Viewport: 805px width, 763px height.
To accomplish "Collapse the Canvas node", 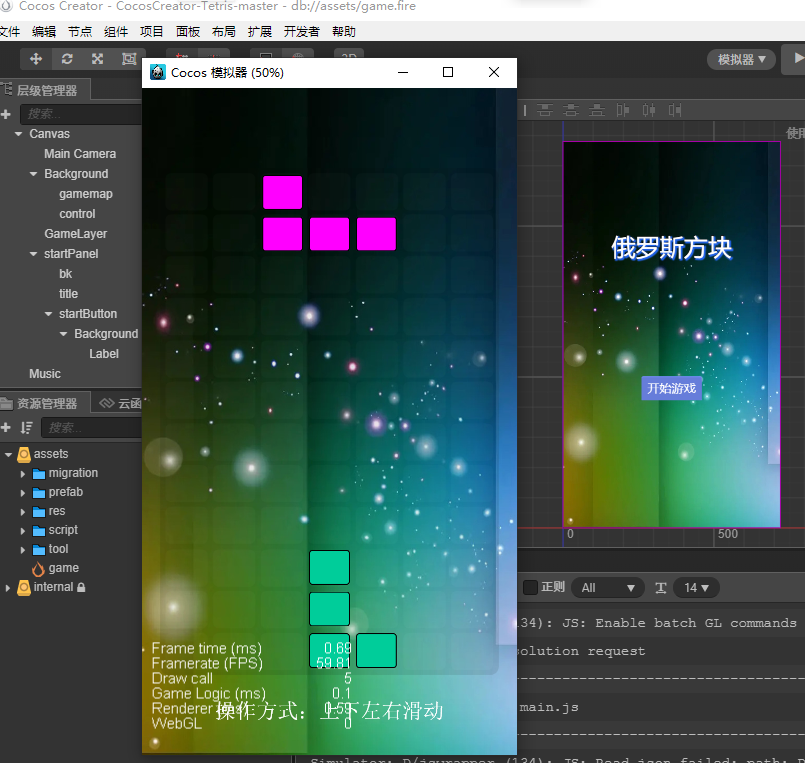I will point(18,134).
